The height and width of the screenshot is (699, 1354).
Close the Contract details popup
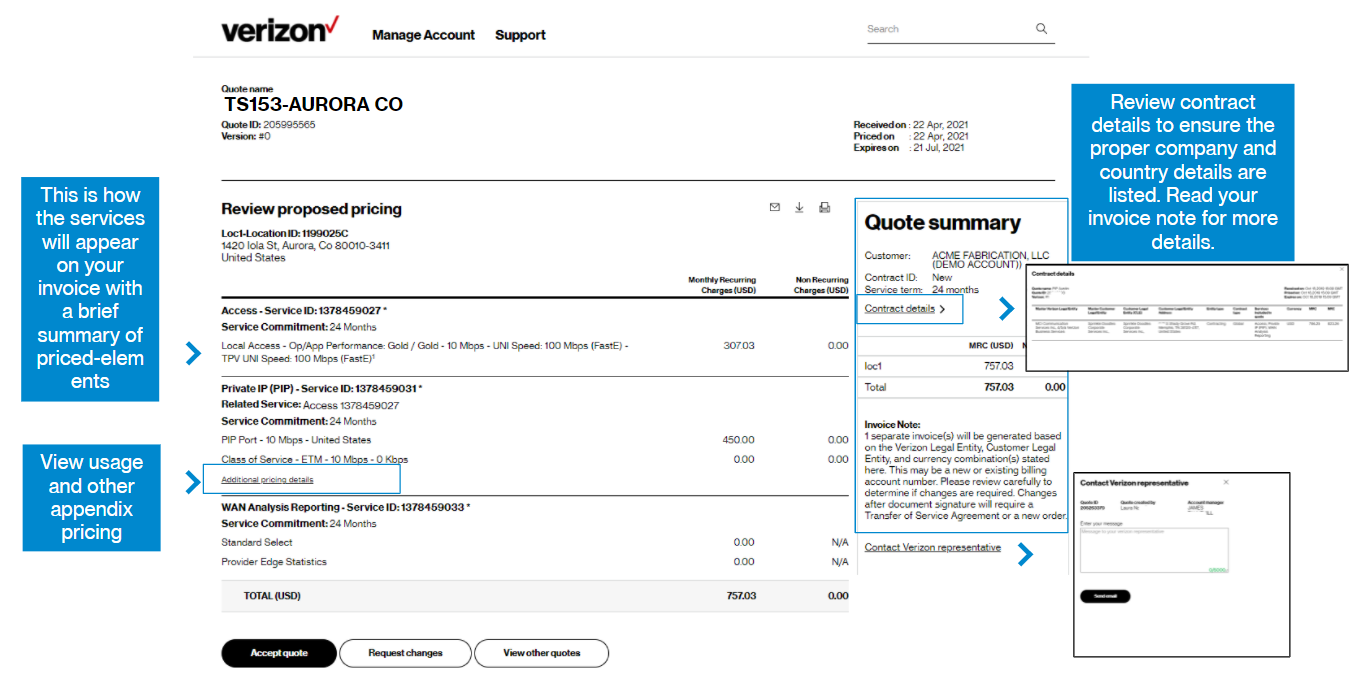1342,269
